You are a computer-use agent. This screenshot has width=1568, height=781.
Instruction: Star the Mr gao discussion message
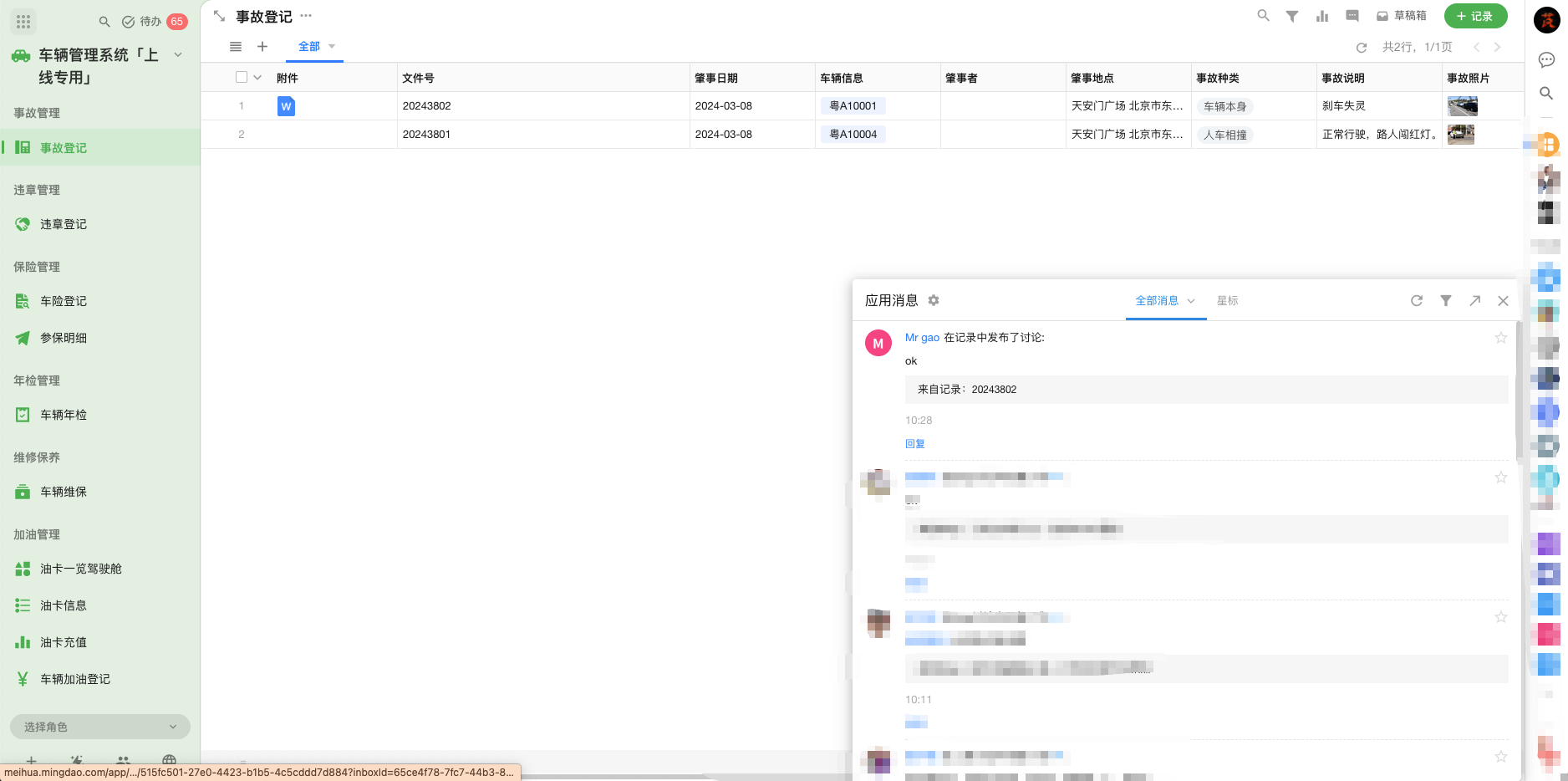[x=1501, y=338]
